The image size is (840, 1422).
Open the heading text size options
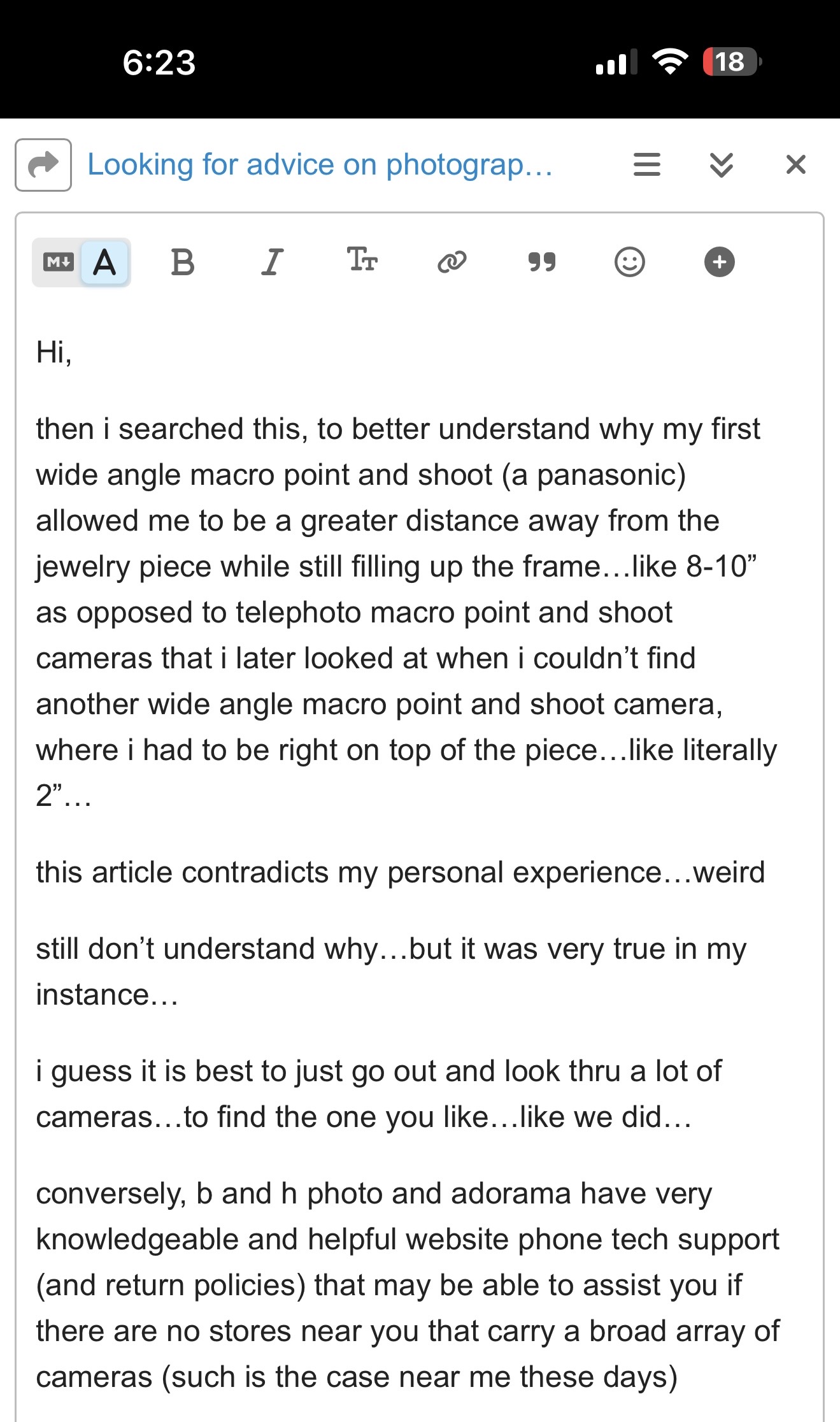pyautogui.click(x=362, y=261)
